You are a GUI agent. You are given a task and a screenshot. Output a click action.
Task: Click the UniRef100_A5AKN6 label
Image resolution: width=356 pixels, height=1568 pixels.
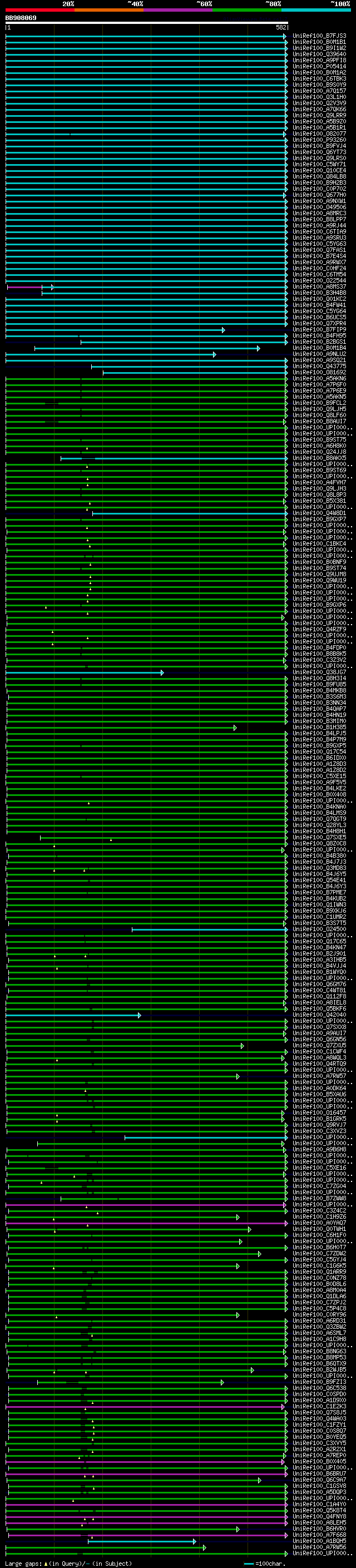tap(319, 379)
